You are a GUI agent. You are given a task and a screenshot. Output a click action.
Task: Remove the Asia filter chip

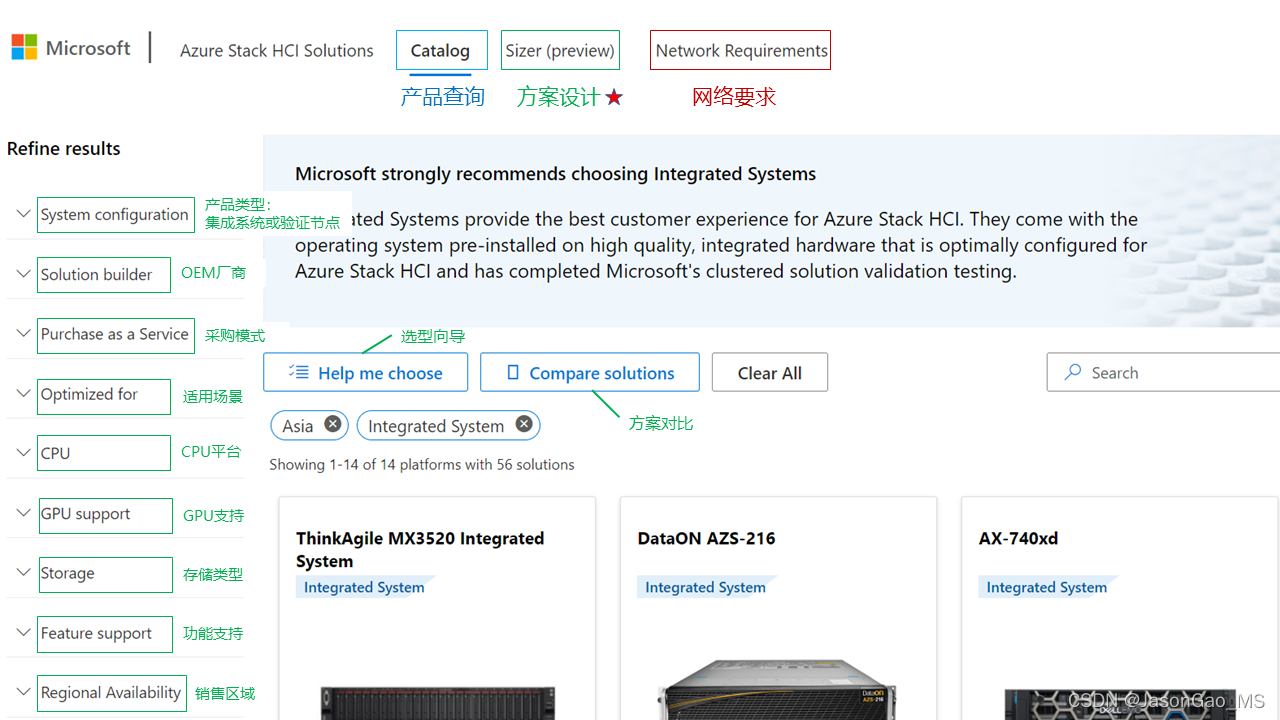333,424
